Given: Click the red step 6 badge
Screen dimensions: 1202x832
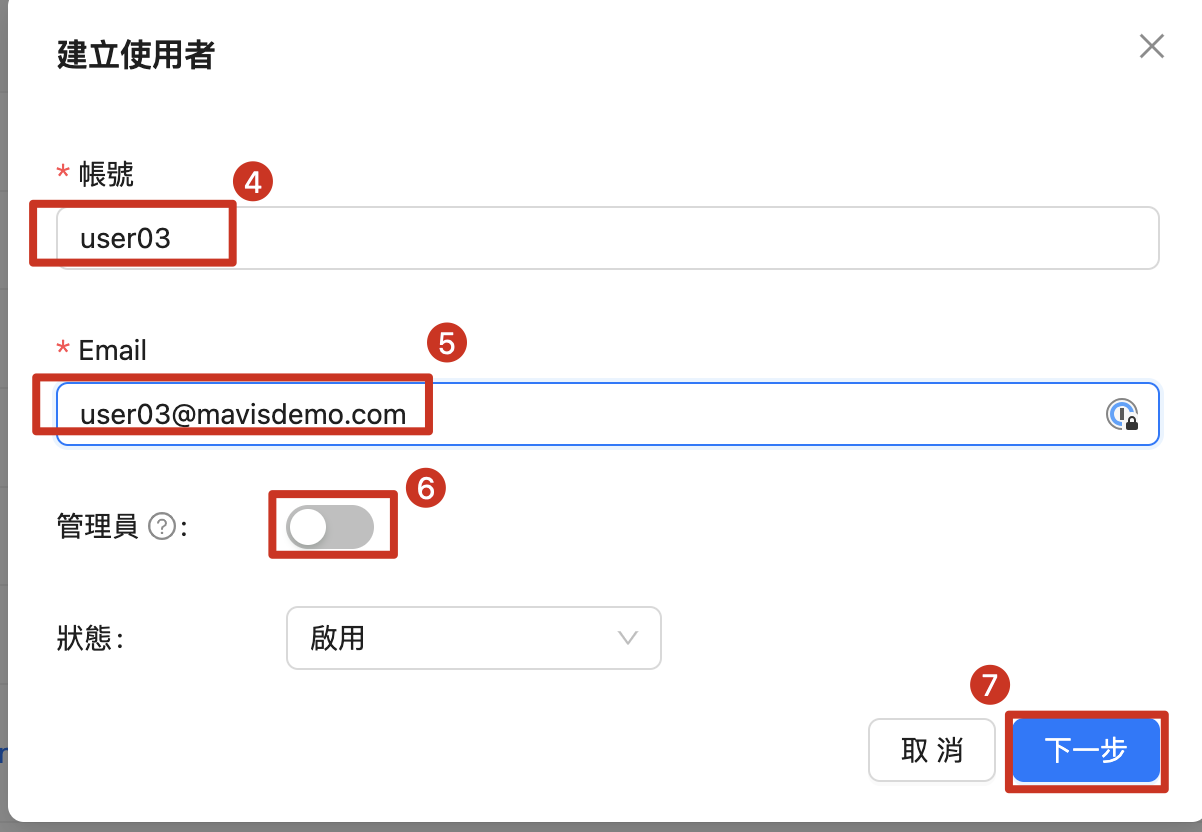Looking at the screenshot, I should [x=425, y=488].
